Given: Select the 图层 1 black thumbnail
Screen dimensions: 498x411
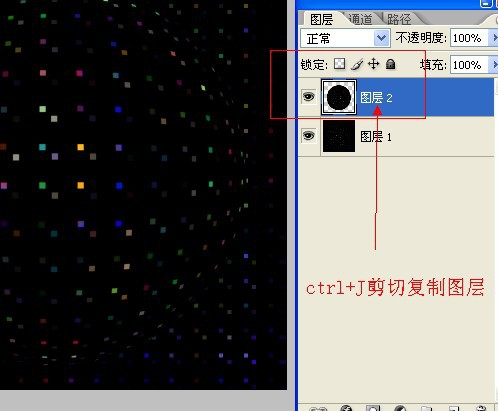Looking at the screenshot, I should (339, 136).
